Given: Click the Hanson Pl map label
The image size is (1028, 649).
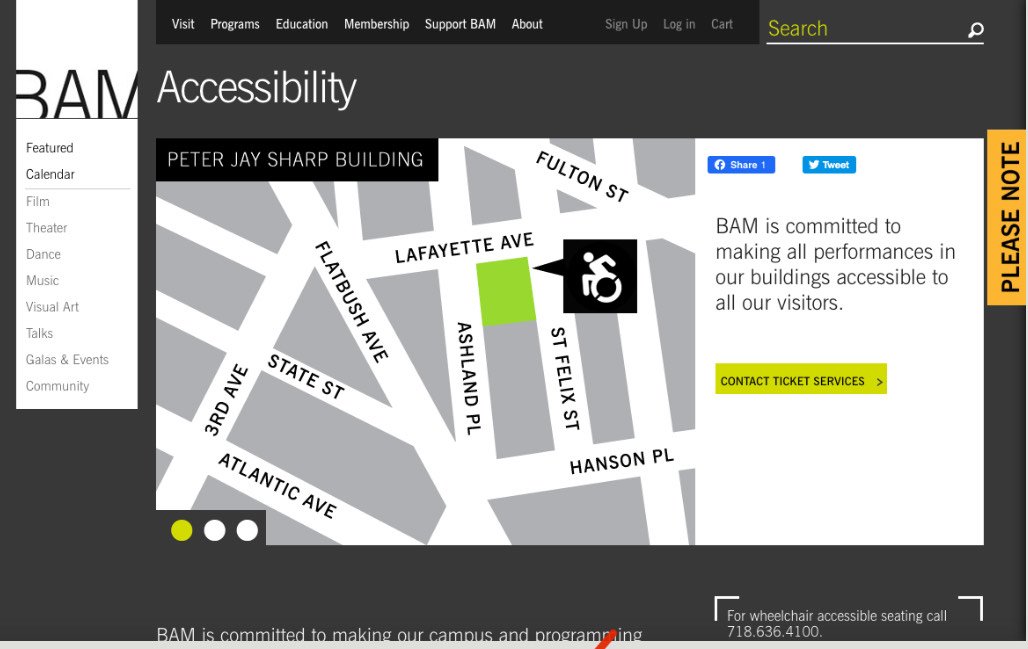Looking at the screenshot, I should click(622, 462).
